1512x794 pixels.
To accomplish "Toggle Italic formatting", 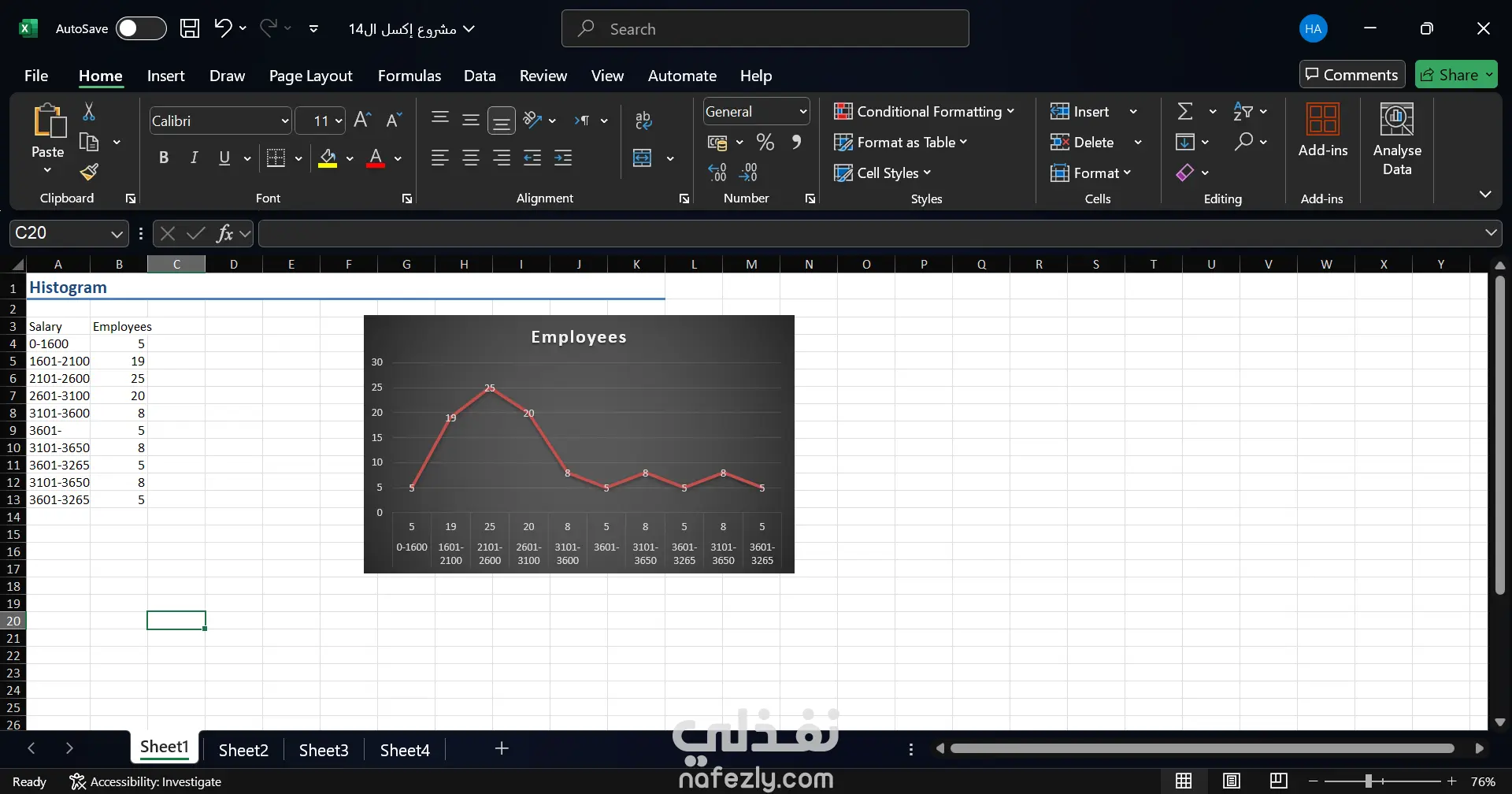I will pos(194,158).
